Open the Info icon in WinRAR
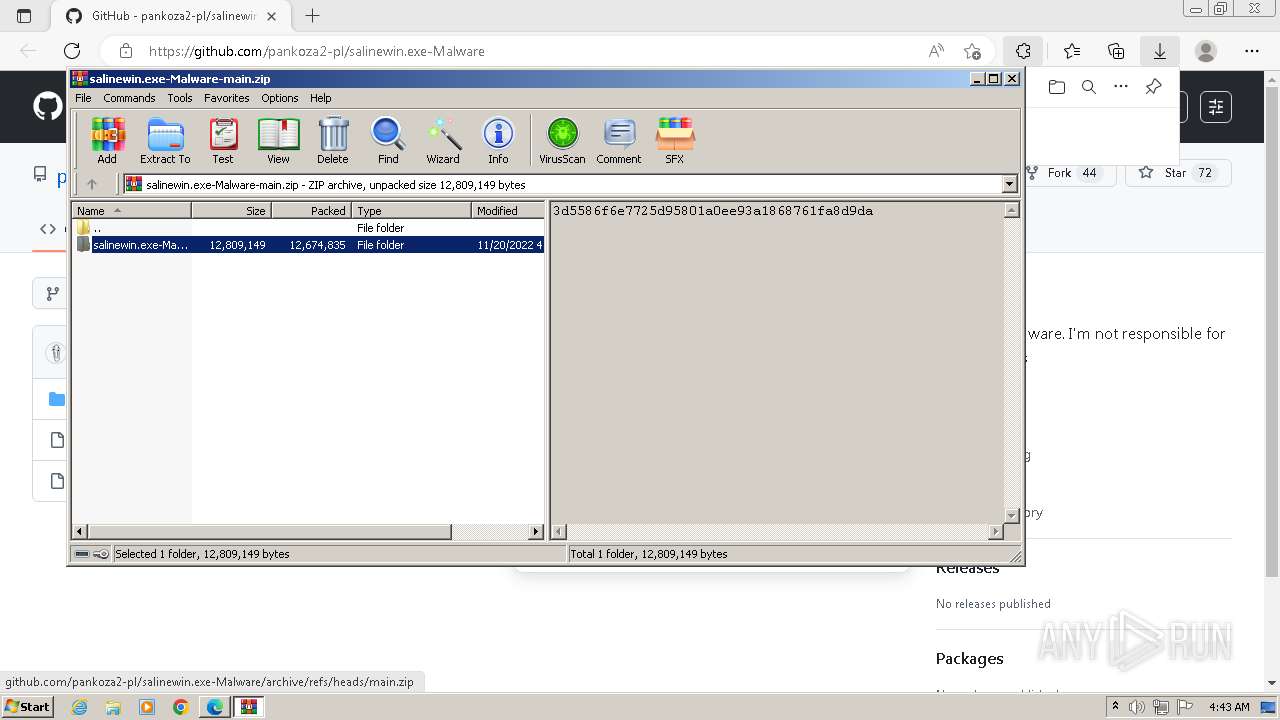The height and width of the screenshot is (720, 1280). [498, 140]
